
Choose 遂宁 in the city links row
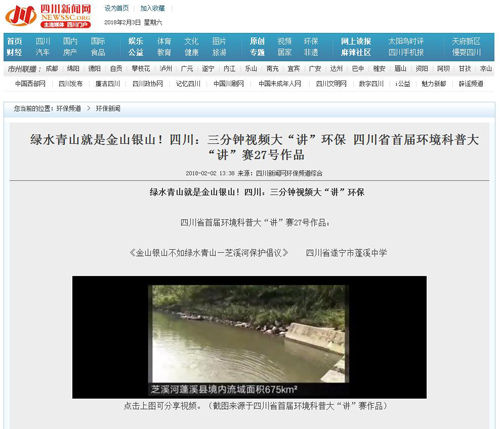pyautogui.click(x=208, y=69)
